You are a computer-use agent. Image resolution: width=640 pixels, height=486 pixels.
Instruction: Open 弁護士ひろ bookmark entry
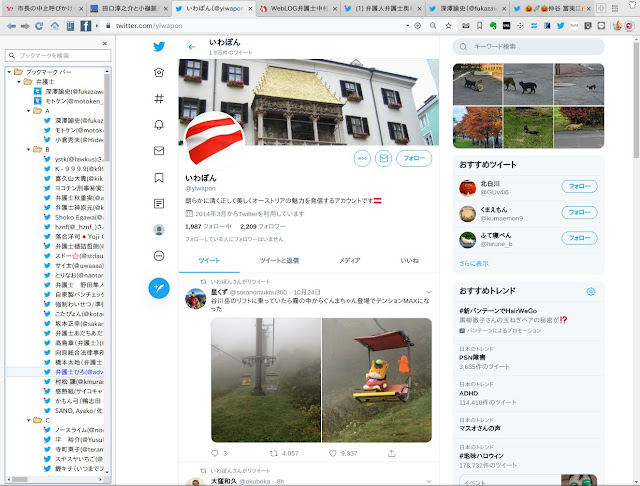click(73, 372)
